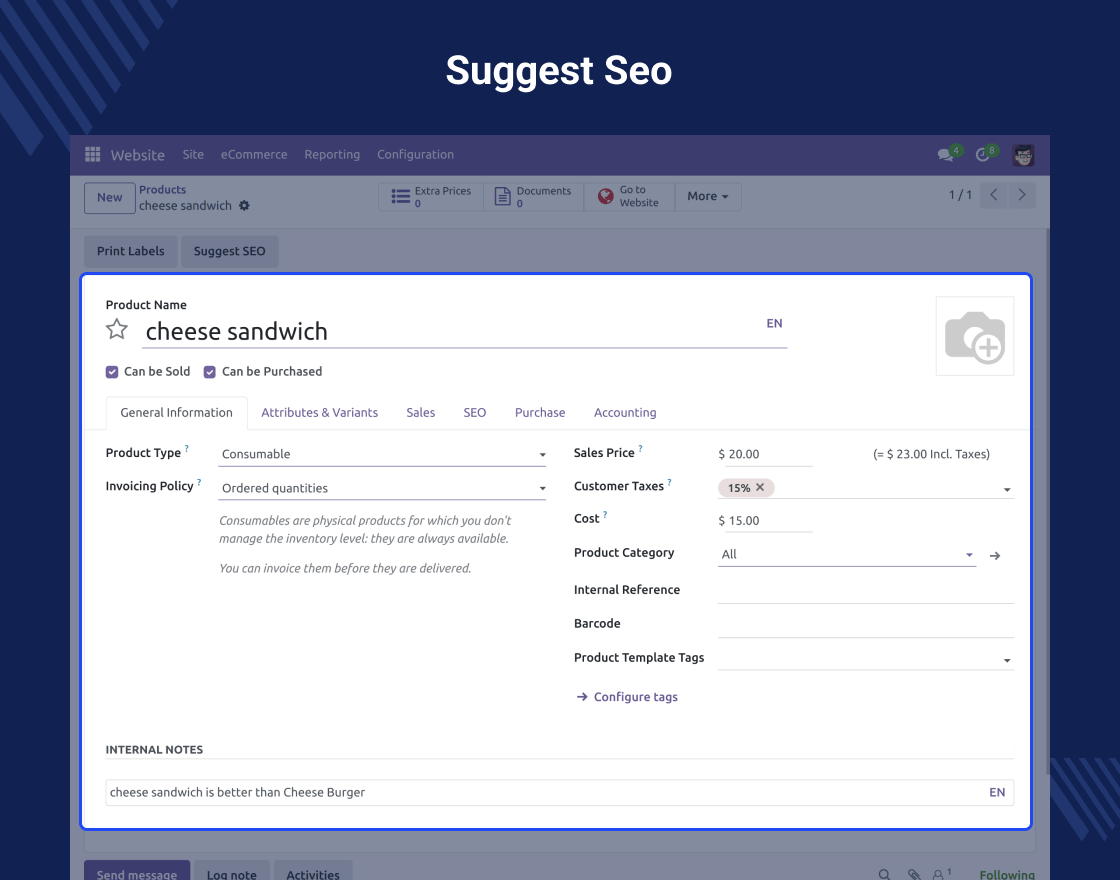Click EN translate button in internal notes
This screenshot has width=1120, height=880.
tap(997, 792)
